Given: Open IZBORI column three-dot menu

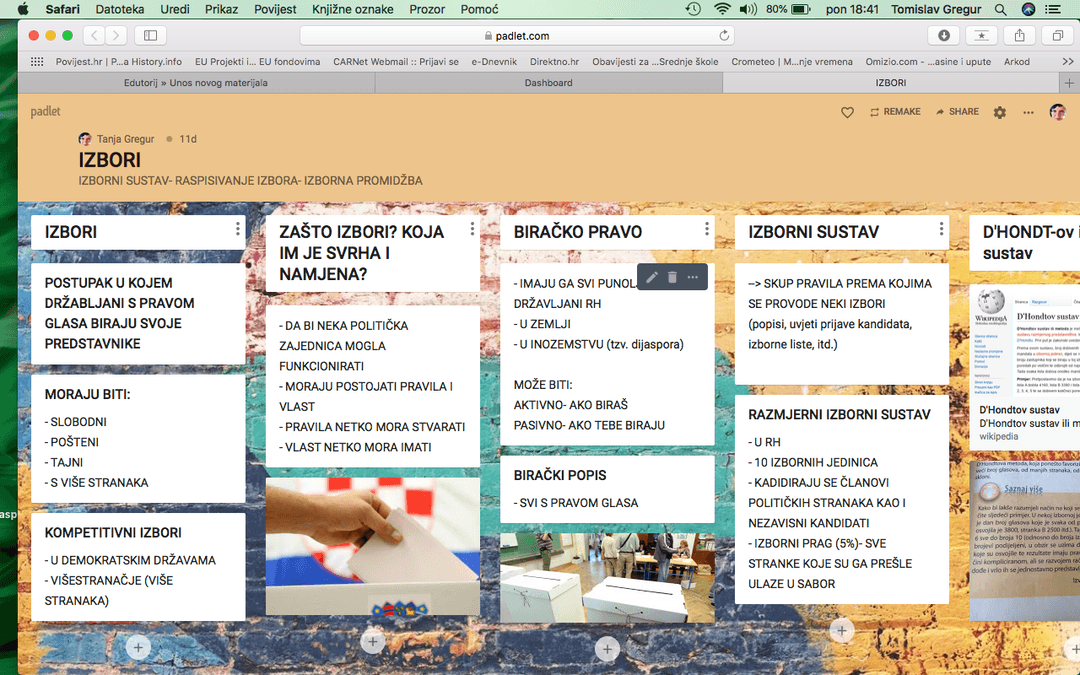Looking at the screenshot, I should tap(237, 229).
